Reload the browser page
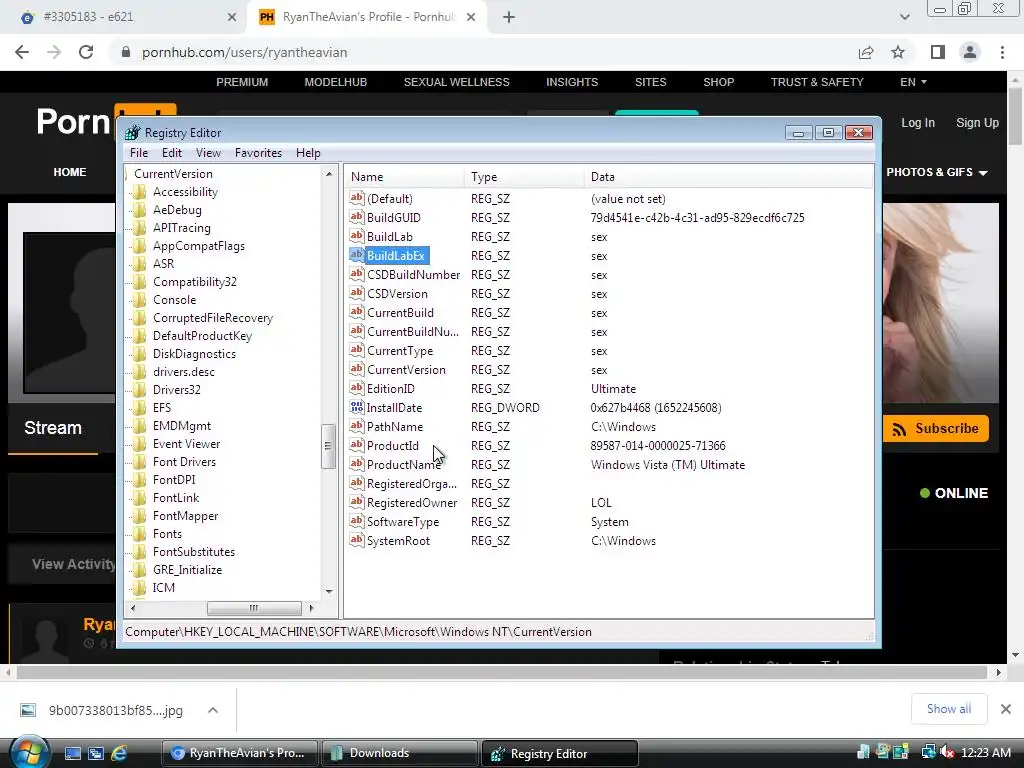 (x=86, y=52)
